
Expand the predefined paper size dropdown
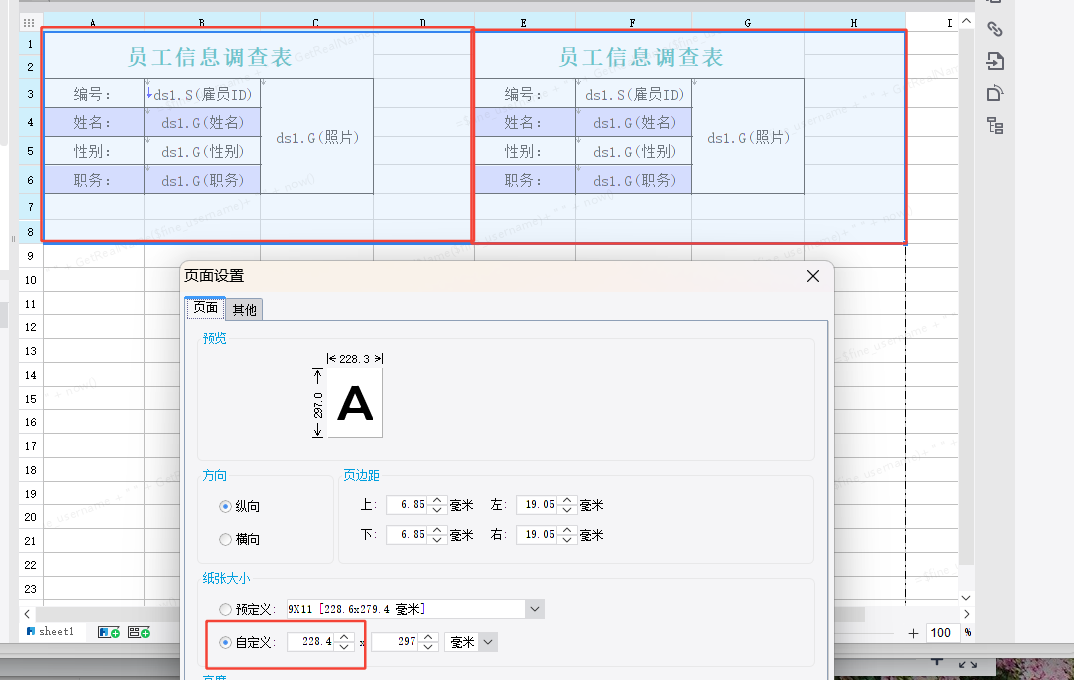tap(535, 609)
